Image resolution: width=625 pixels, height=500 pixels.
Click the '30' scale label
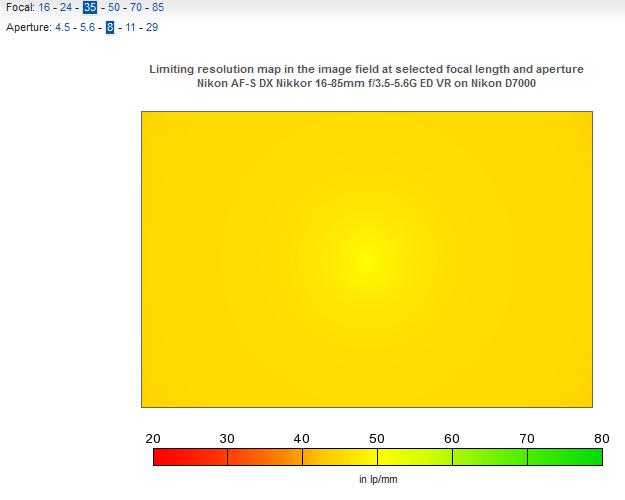coord(227,439)
